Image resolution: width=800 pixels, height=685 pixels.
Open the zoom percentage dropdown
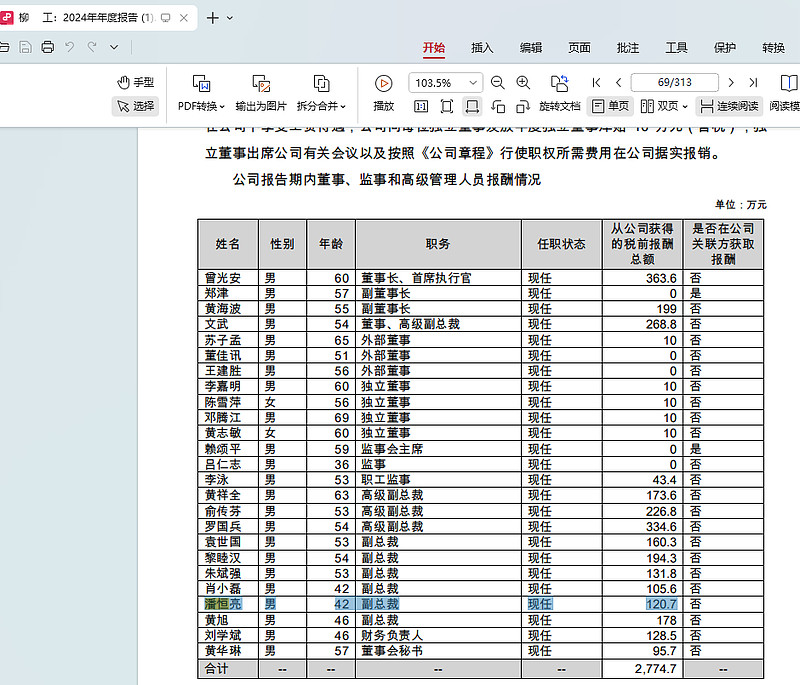pyautogui.click(x=473, y=83)
